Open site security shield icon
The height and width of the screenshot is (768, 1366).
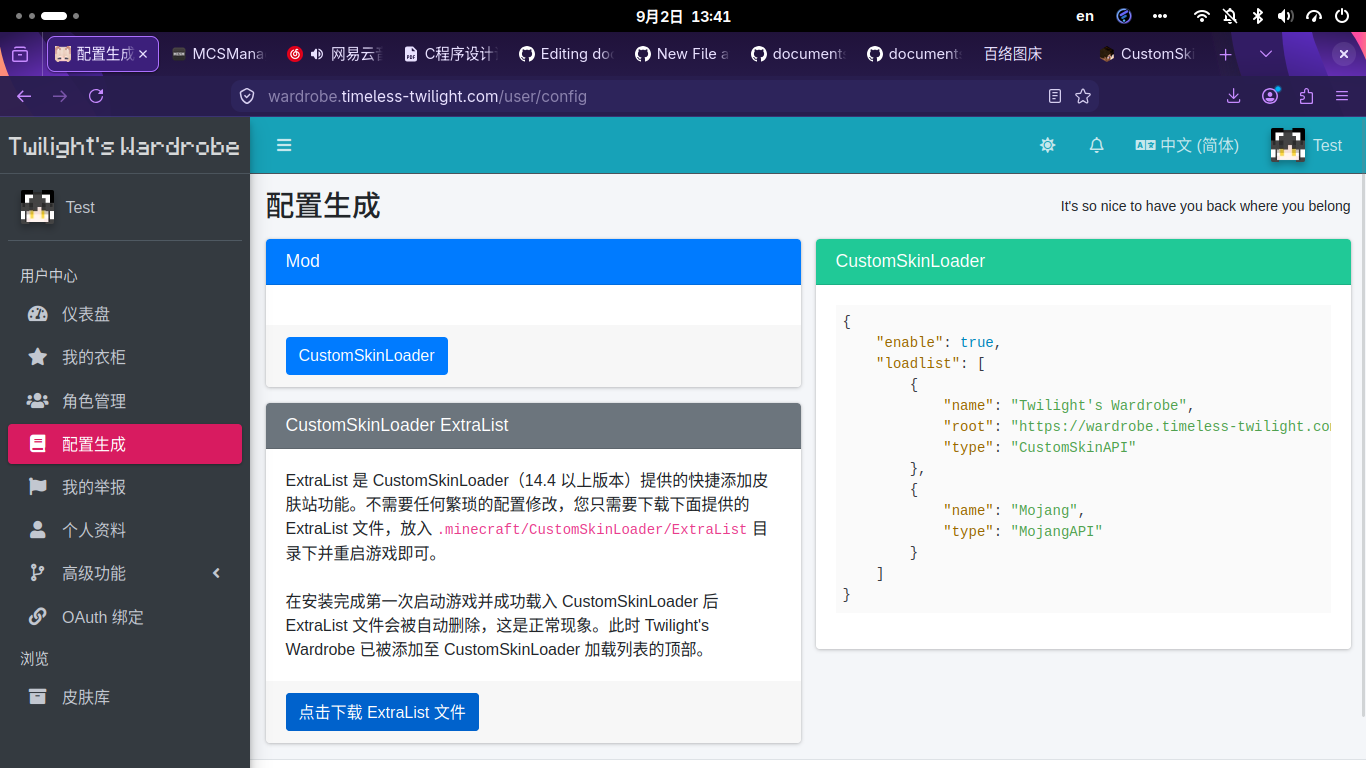click(247, 96)
